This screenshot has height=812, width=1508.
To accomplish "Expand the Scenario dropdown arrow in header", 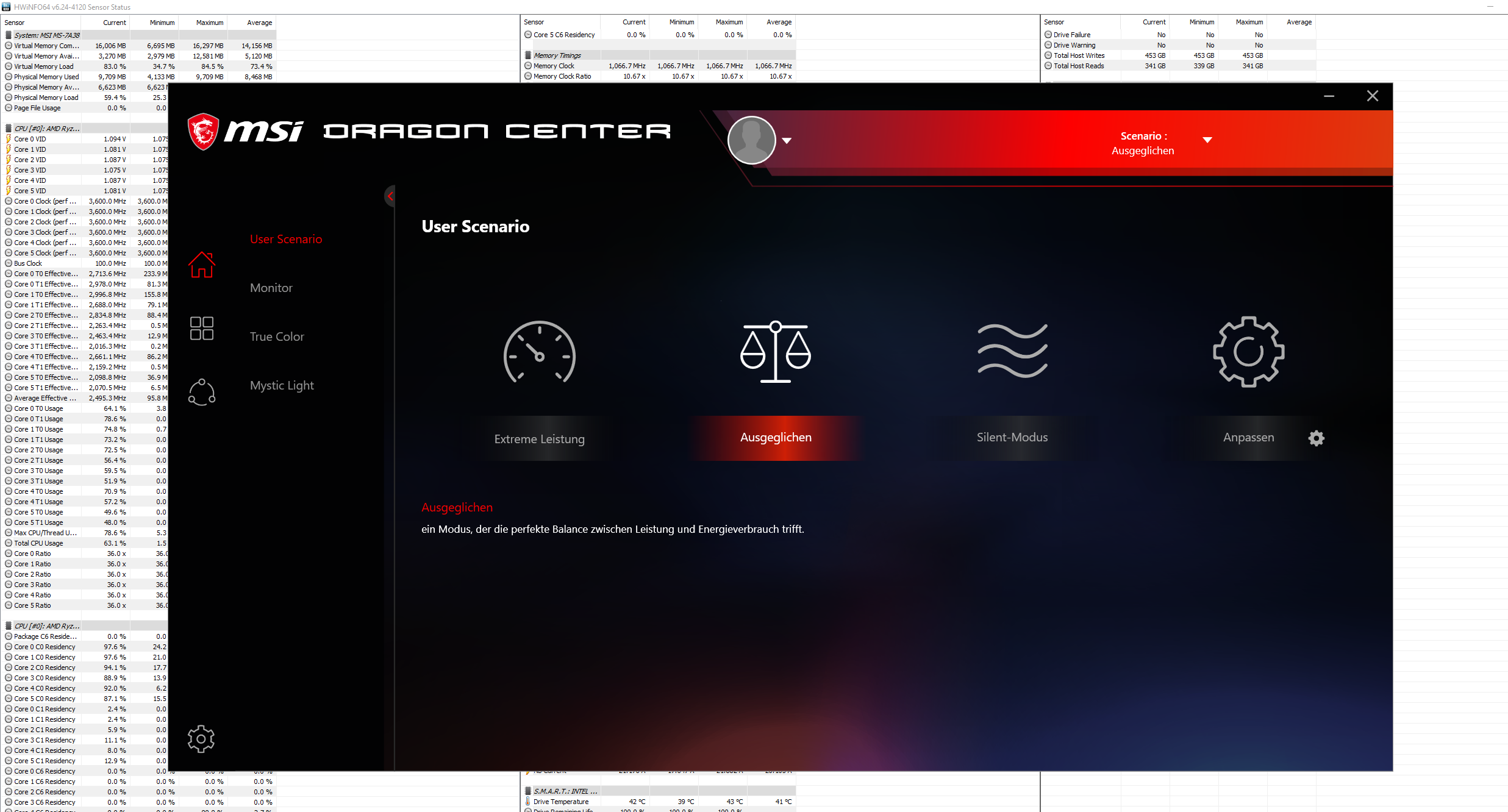I will point(1207,140).
